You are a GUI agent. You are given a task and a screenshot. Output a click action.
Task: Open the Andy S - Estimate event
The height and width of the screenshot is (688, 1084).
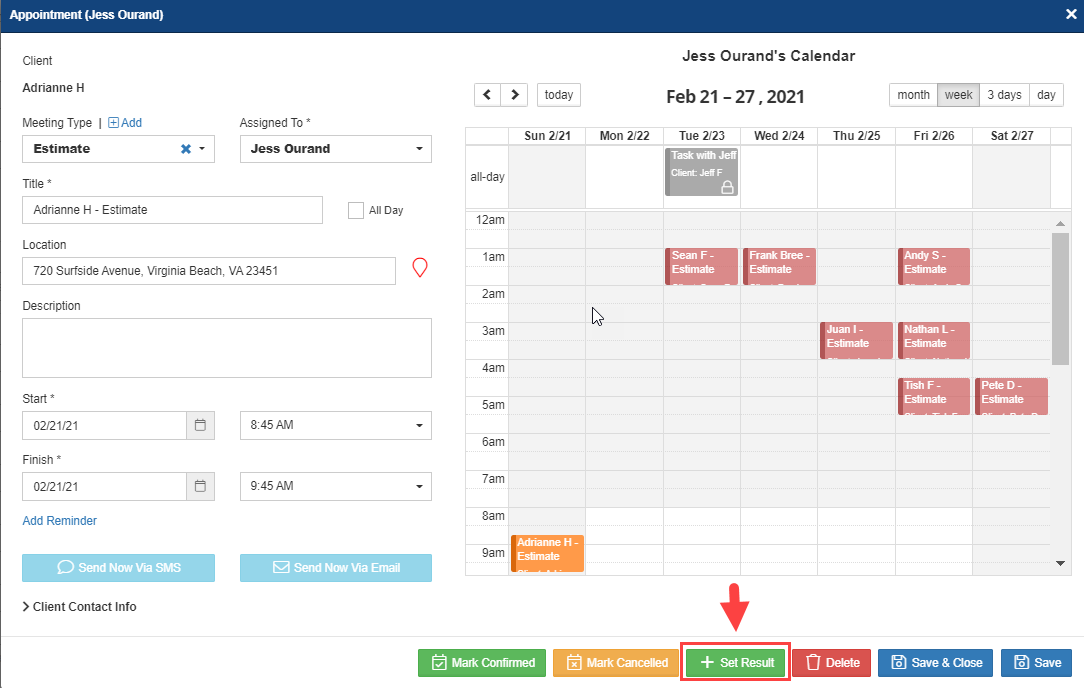[934, 266]
